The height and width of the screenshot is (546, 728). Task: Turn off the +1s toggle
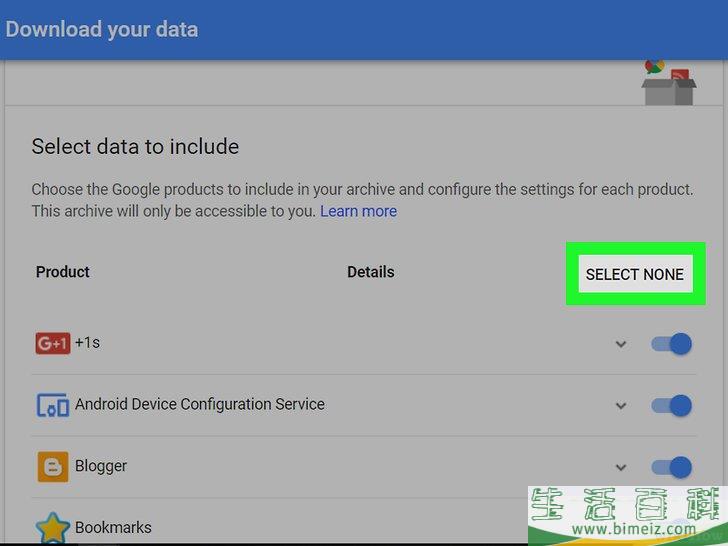(x=671, y=344)
